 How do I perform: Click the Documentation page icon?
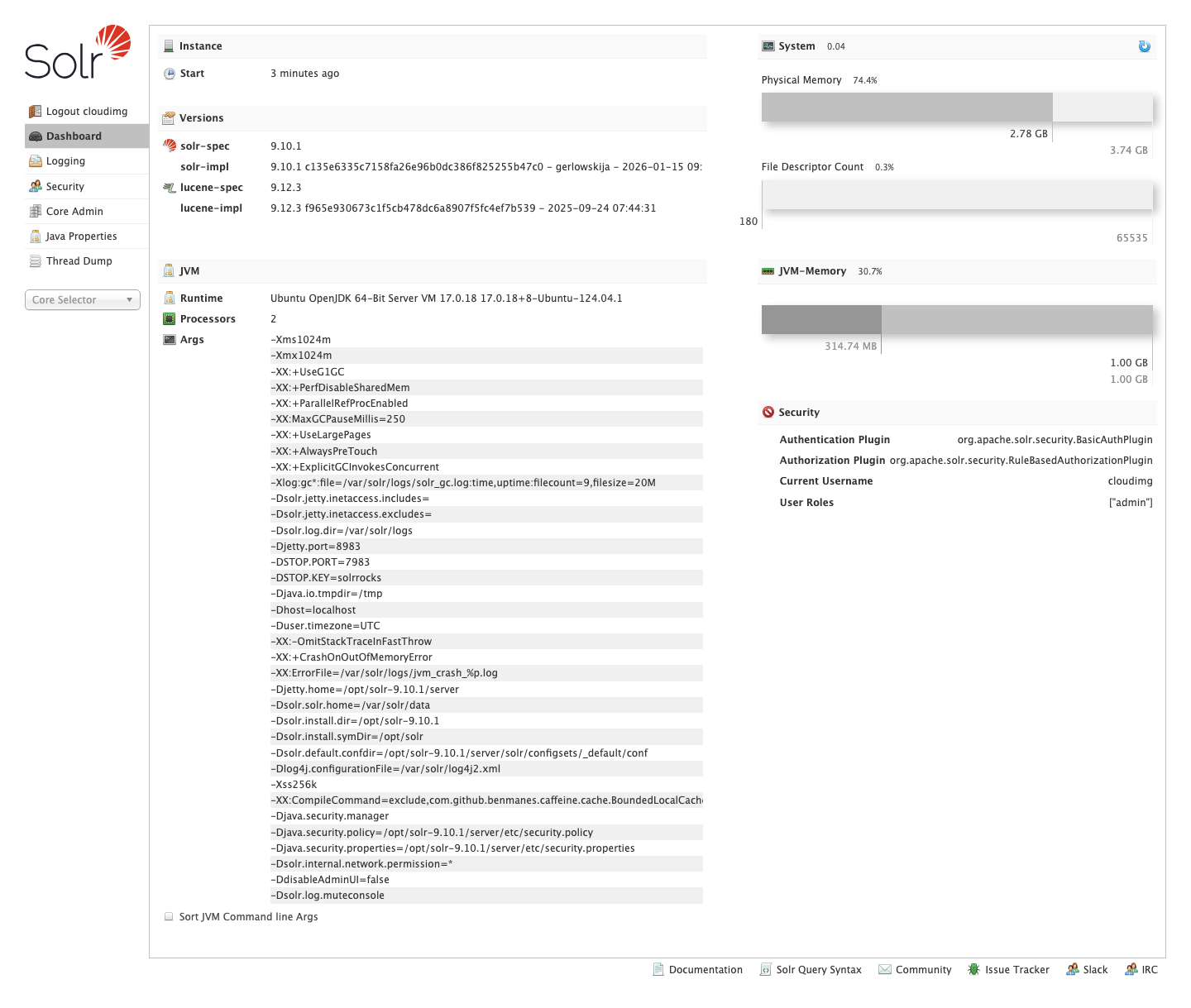[658, 969]
